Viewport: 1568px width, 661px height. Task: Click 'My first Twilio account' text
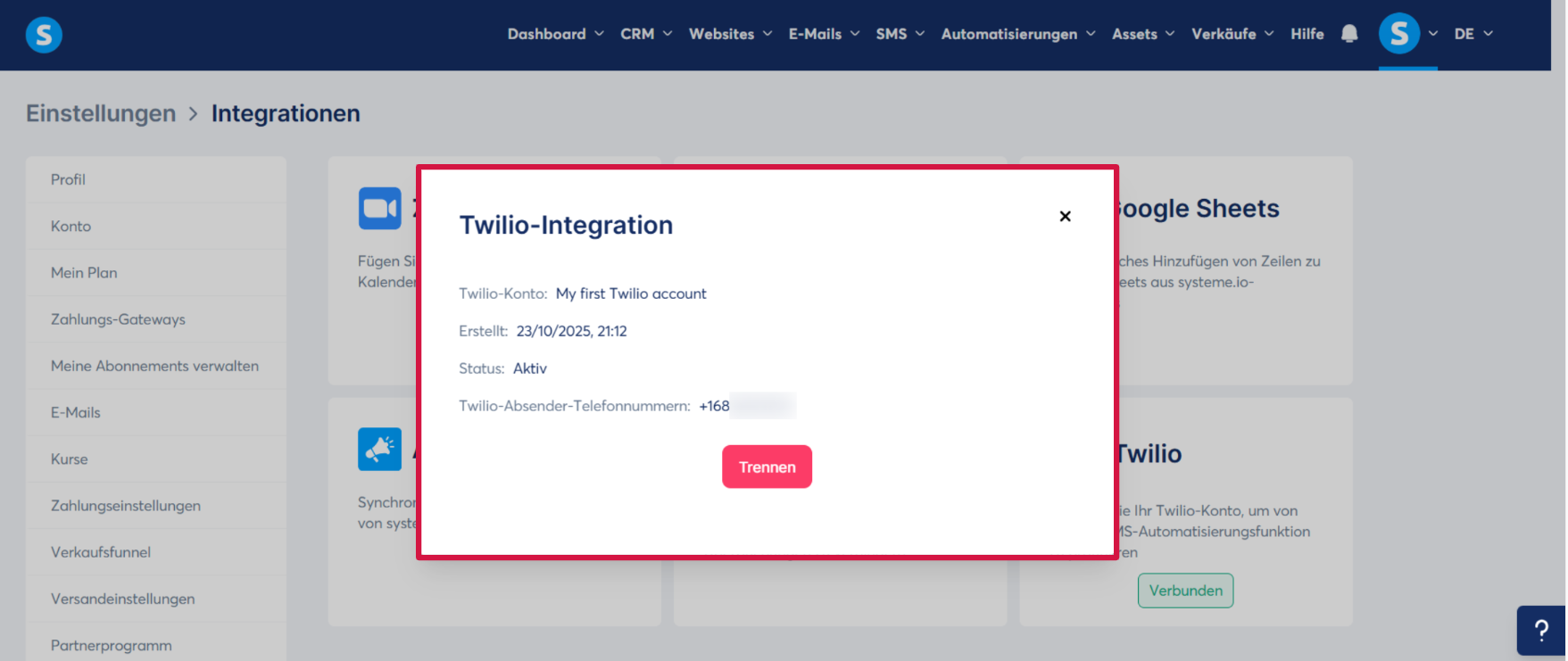631,293
